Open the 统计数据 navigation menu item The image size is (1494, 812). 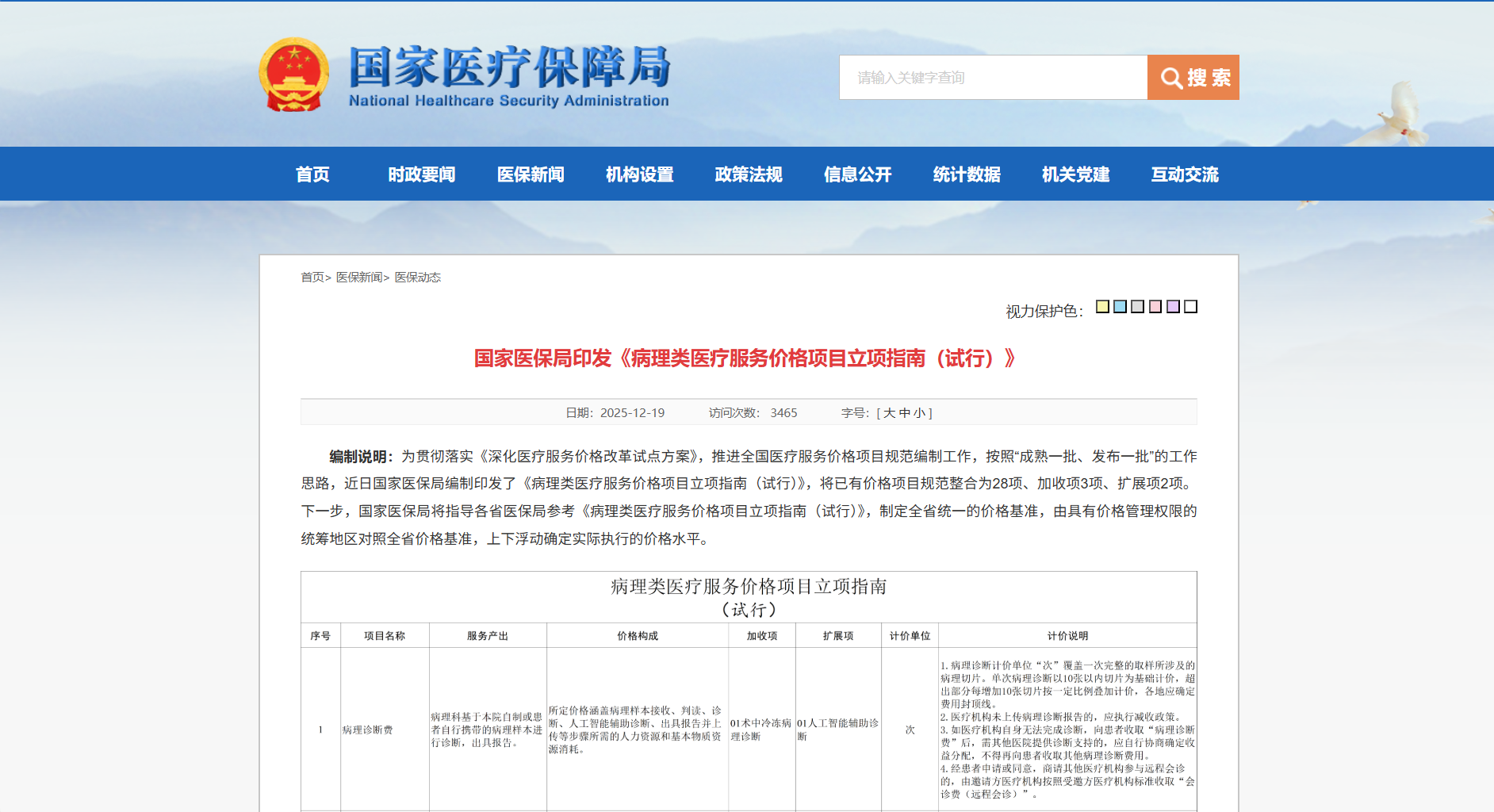coord(967,174)
